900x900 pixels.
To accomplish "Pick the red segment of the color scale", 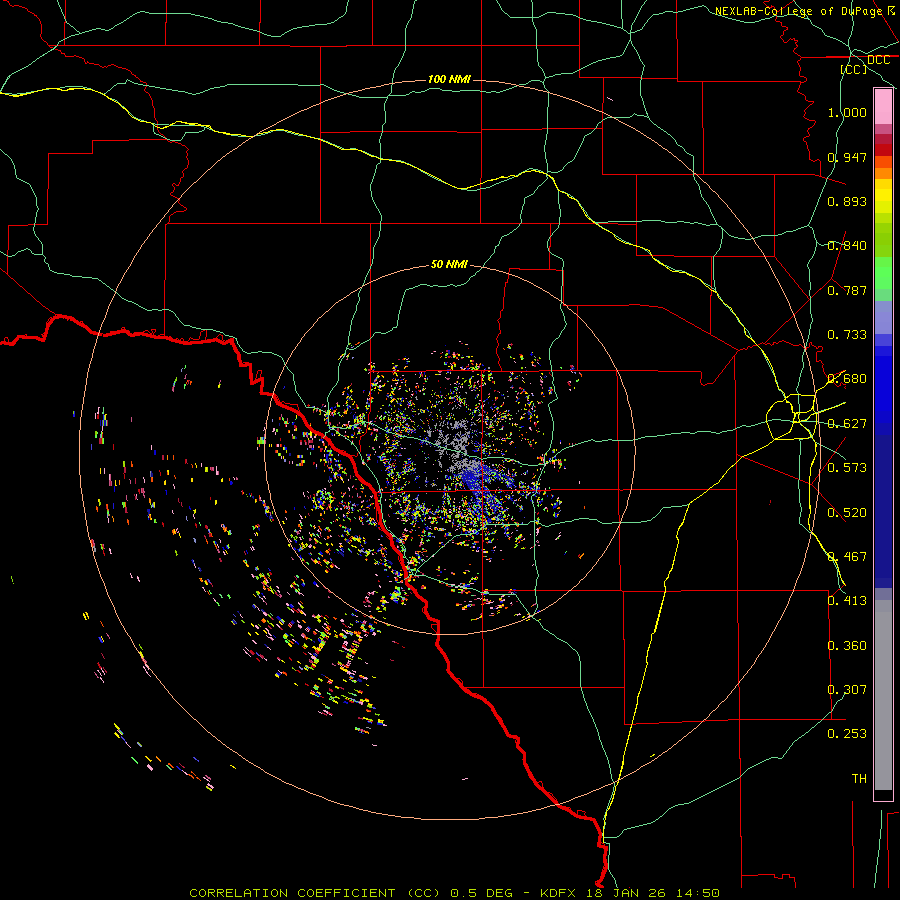I will tap(883, 150).
